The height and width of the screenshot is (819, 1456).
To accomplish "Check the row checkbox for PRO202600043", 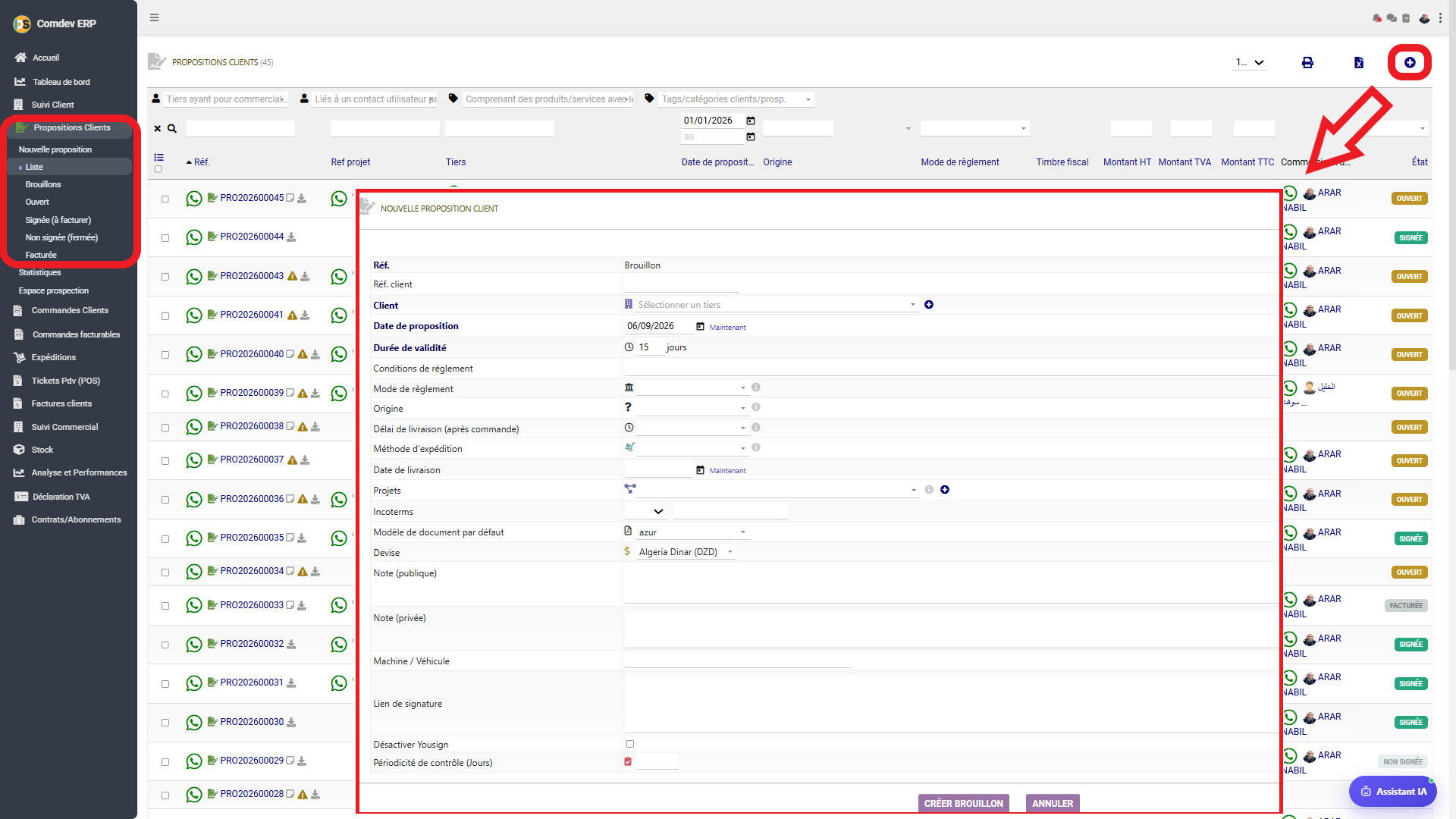I will [x=165, y=277].
